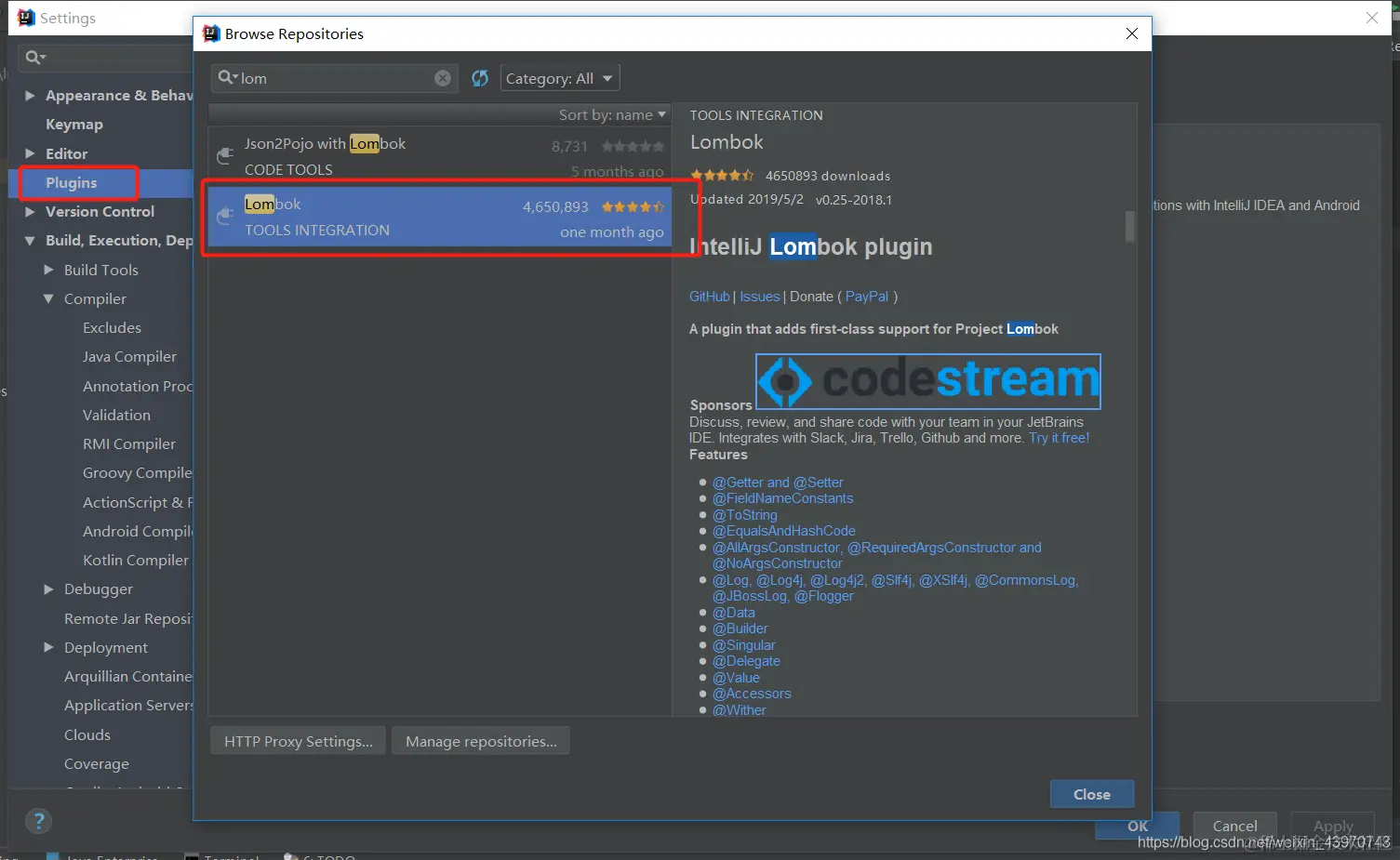The image size is (1400, 860).
Task: Reload the plugin repository list
Action: tap(480, 78)
